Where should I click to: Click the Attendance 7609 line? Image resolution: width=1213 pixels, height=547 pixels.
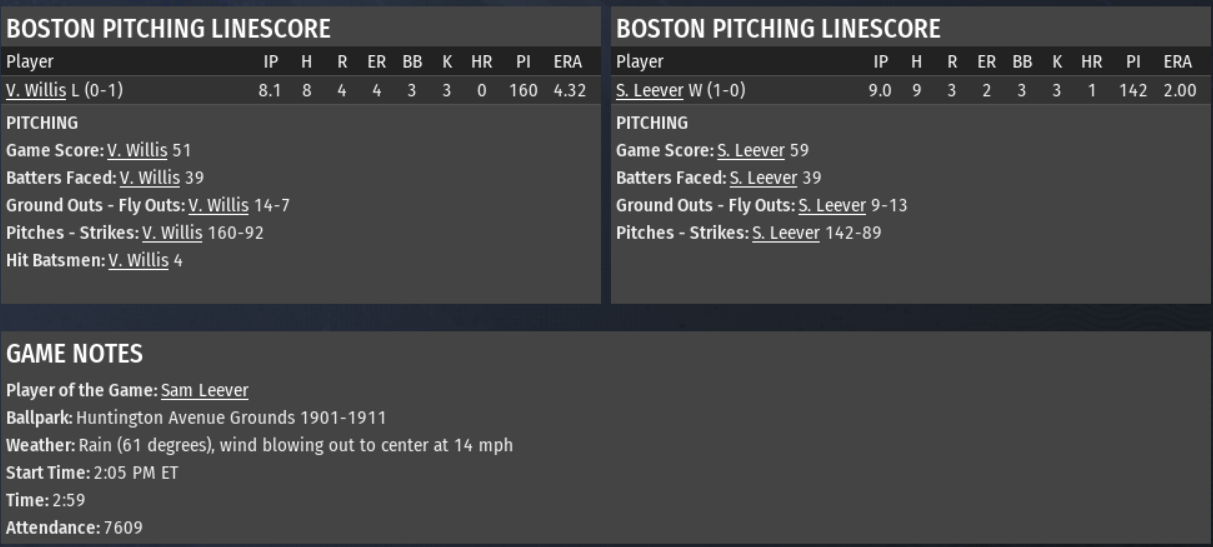[x=74, y=526]
